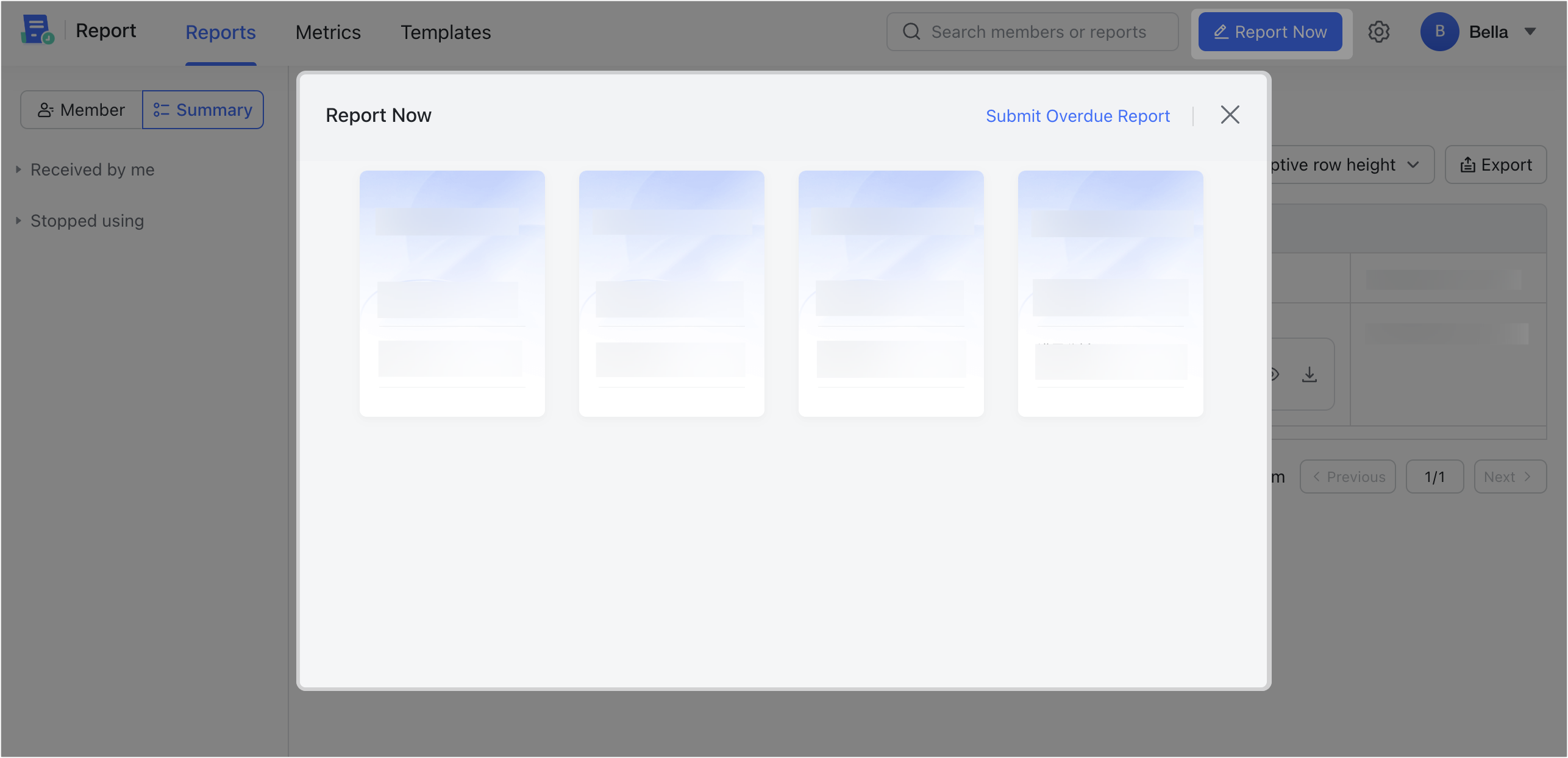Click the Report app logo icon
The height and width of the screenshot is (758, 1568).
pos(37,30)
